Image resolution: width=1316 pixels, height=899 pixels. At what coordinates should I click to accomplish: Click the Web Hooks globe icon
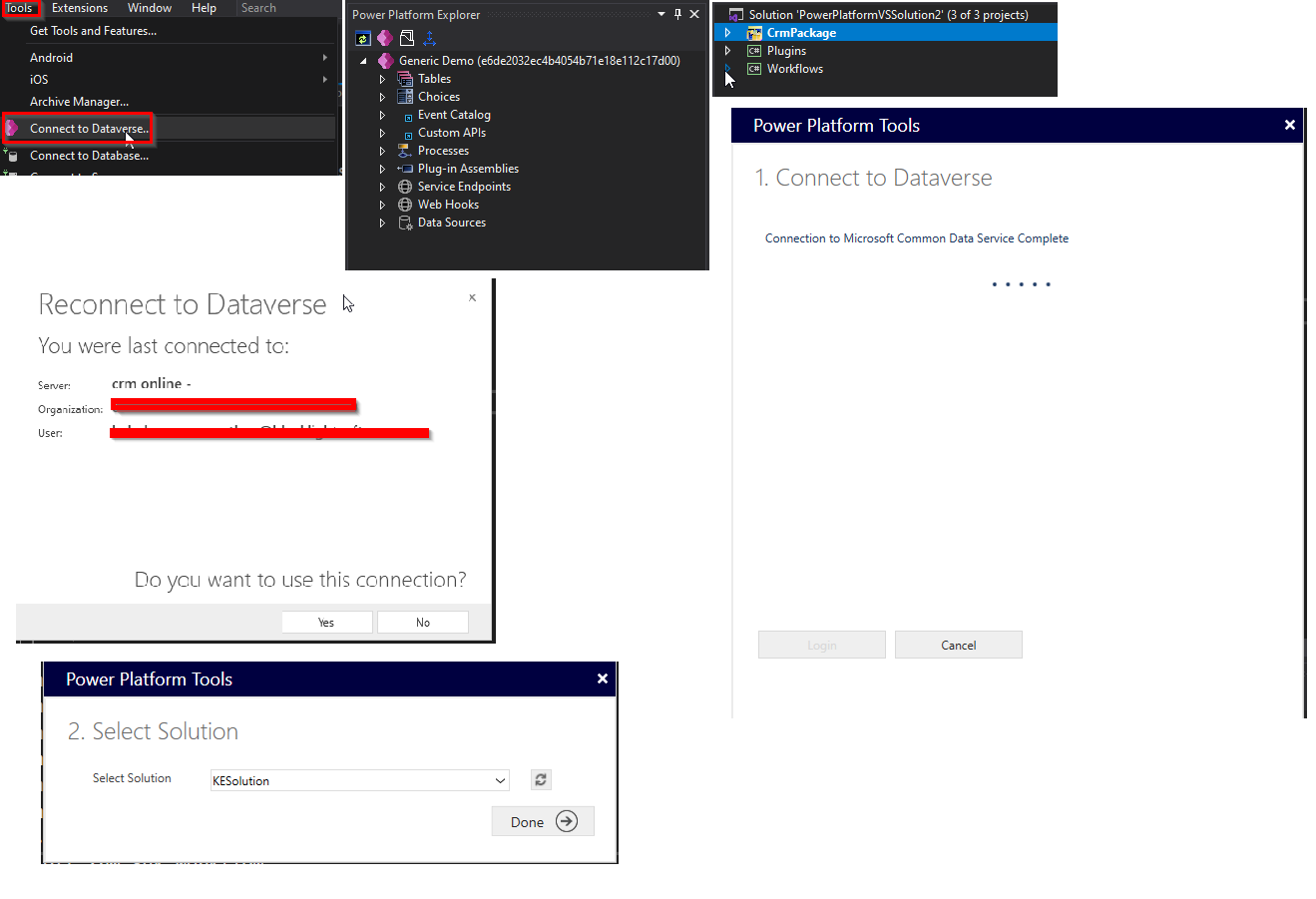coord(405,205)
